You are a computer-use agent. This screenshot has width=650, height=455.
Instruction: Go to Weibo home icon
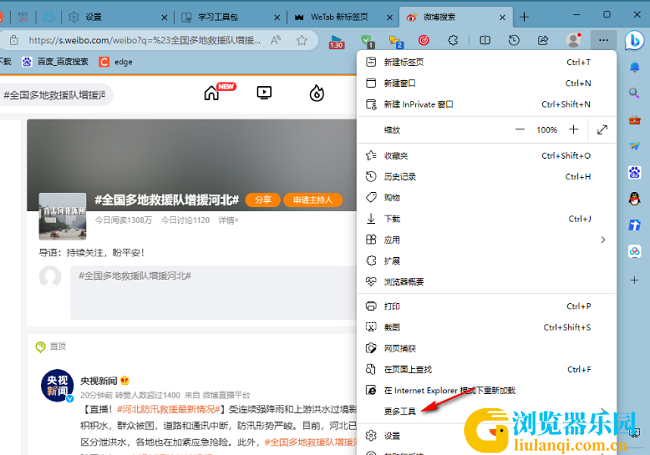211,93
